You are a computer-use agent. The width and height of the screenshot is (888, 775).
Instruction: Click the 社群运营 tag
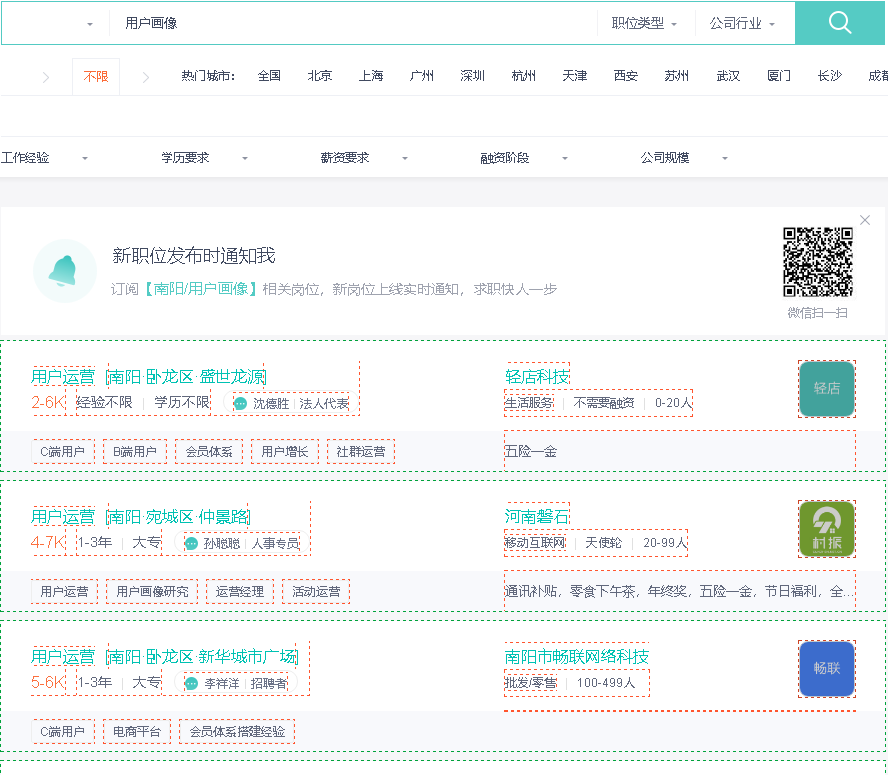(361, 452)
